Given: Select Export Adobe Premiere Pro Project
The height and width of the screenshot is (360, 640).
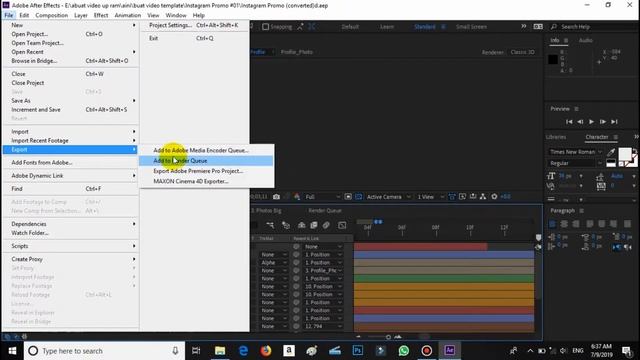Looking at the screenshot, I should click(206, 171).
